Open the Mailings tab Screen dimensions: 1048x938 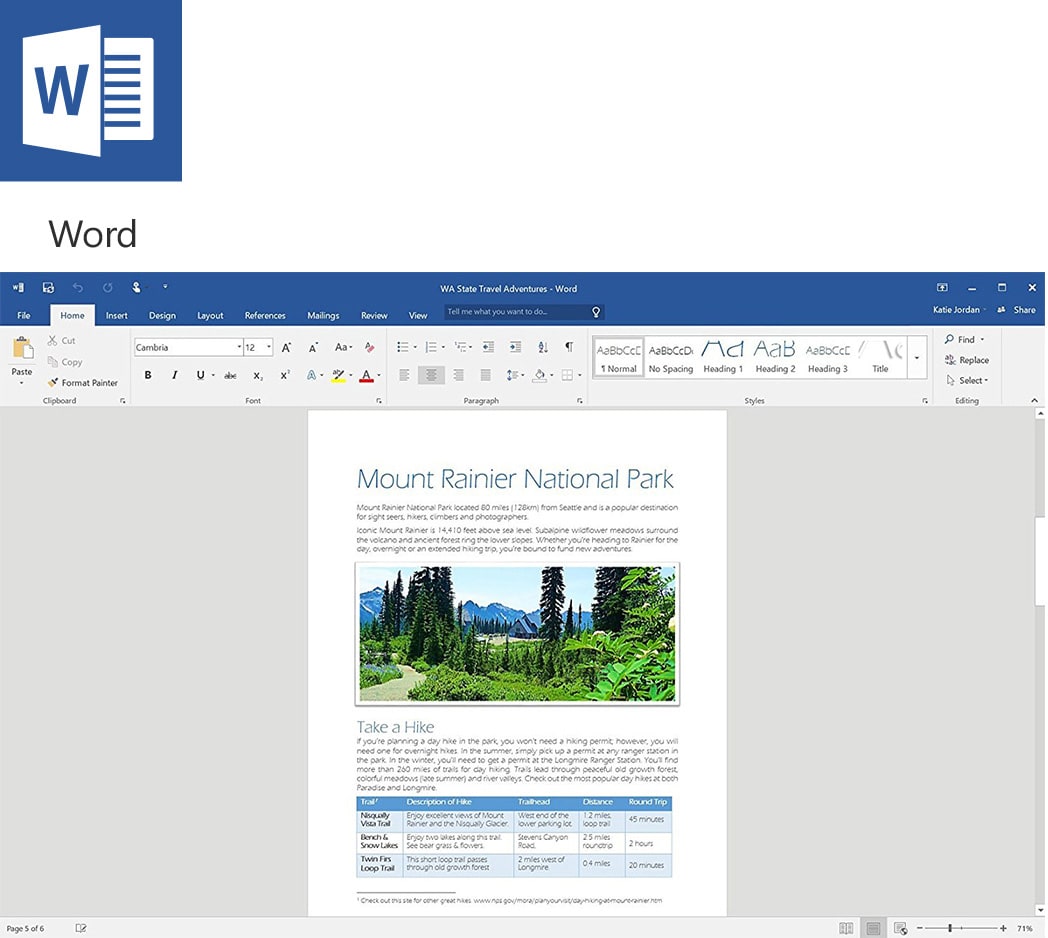[x=323, y=316]
